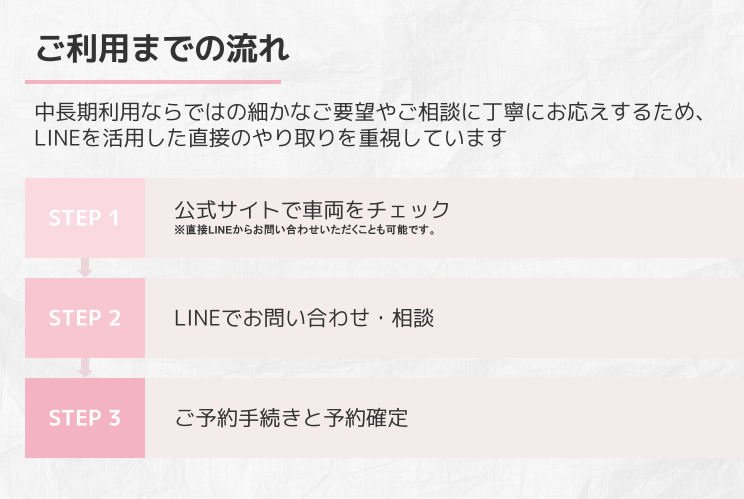The image size is (744, 499).
Task: Click 相談 in the STEP 2 row
Action: pos(415,318)
